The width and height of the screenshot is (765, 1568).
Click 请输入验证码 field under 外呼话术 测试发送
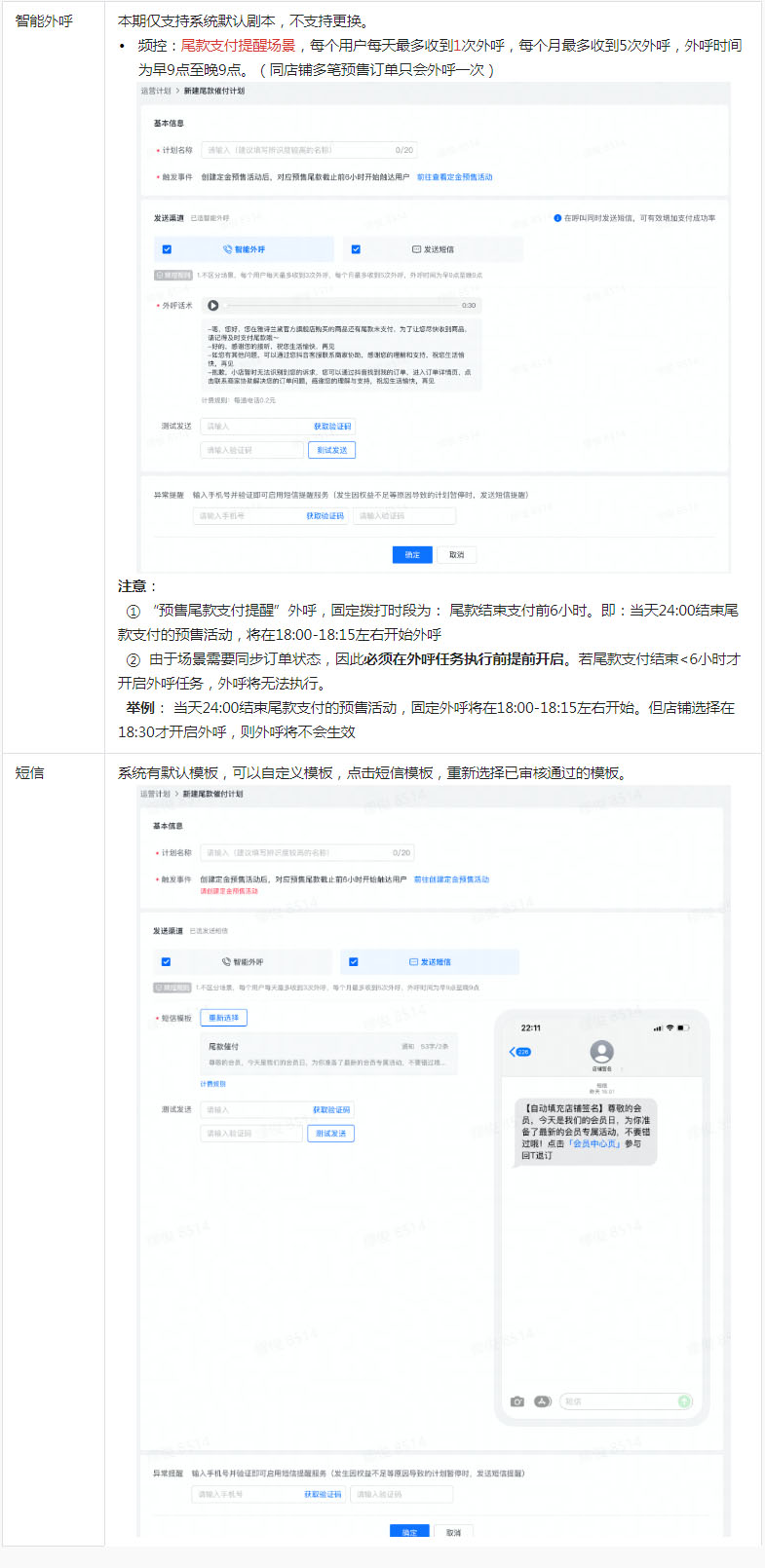coord(252,450)
